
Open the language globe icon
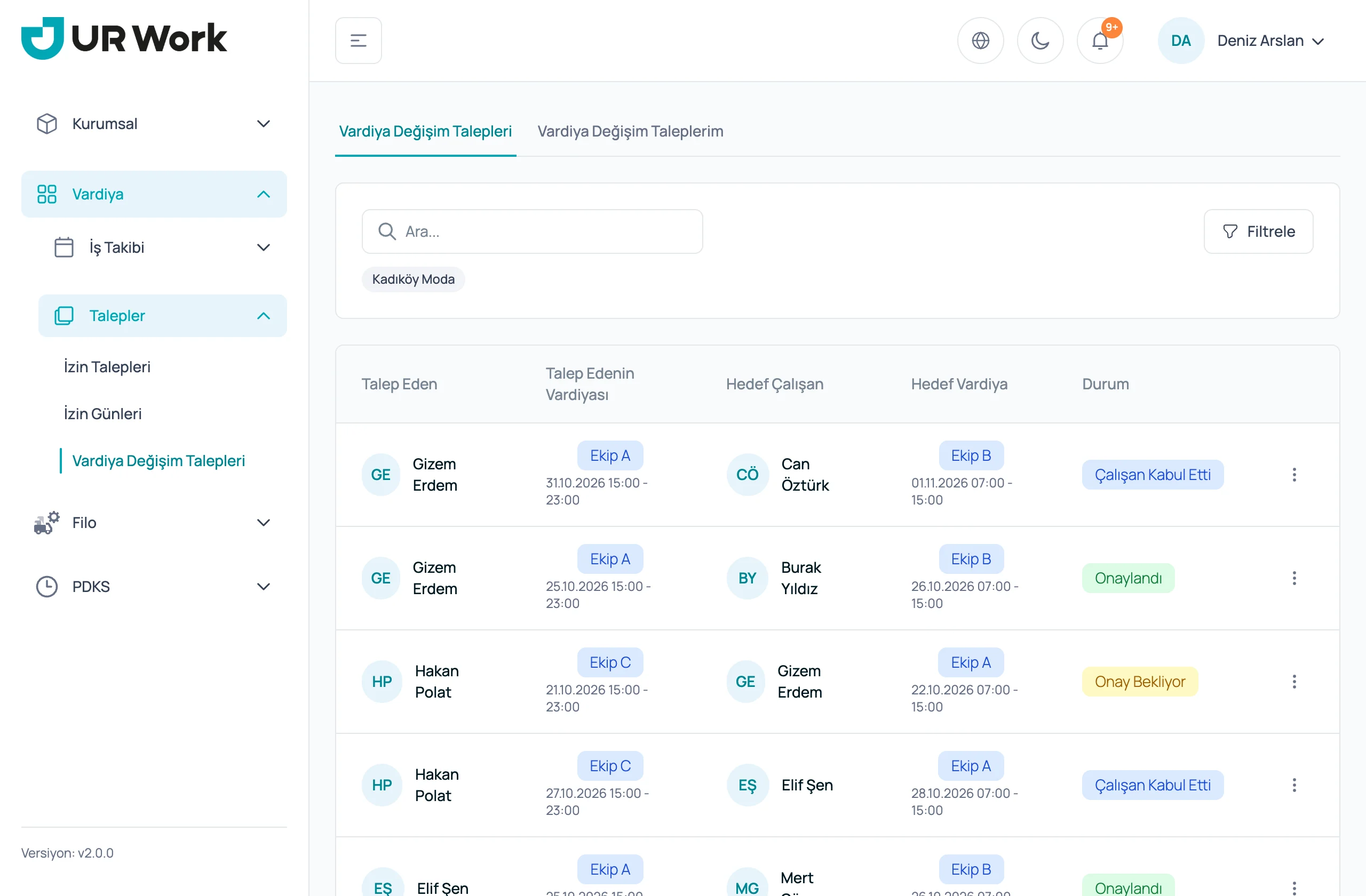[980, 40]
